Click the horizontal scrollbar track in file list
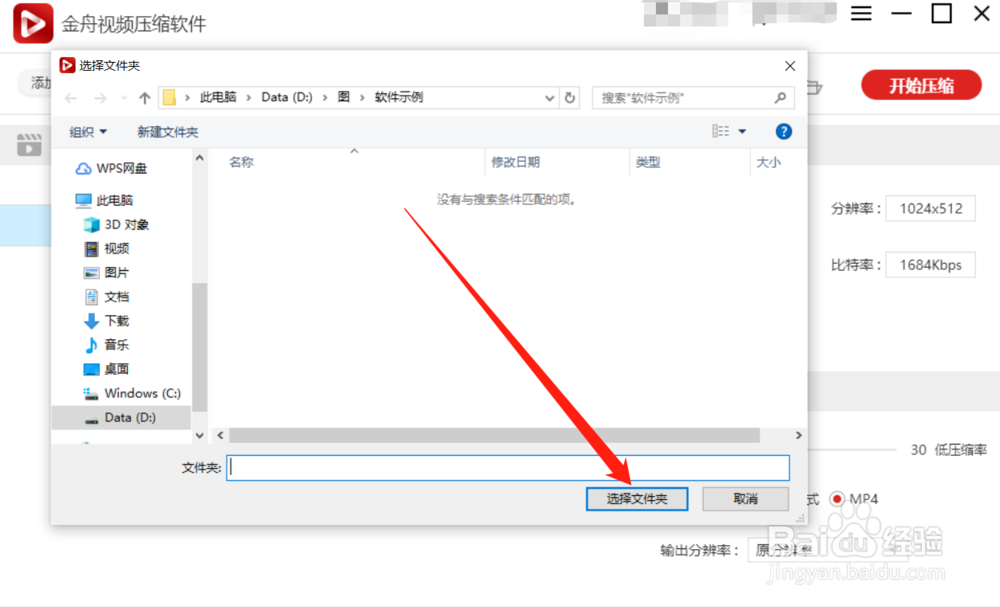This screenshot has height=607, width=1000. point(494,435)
